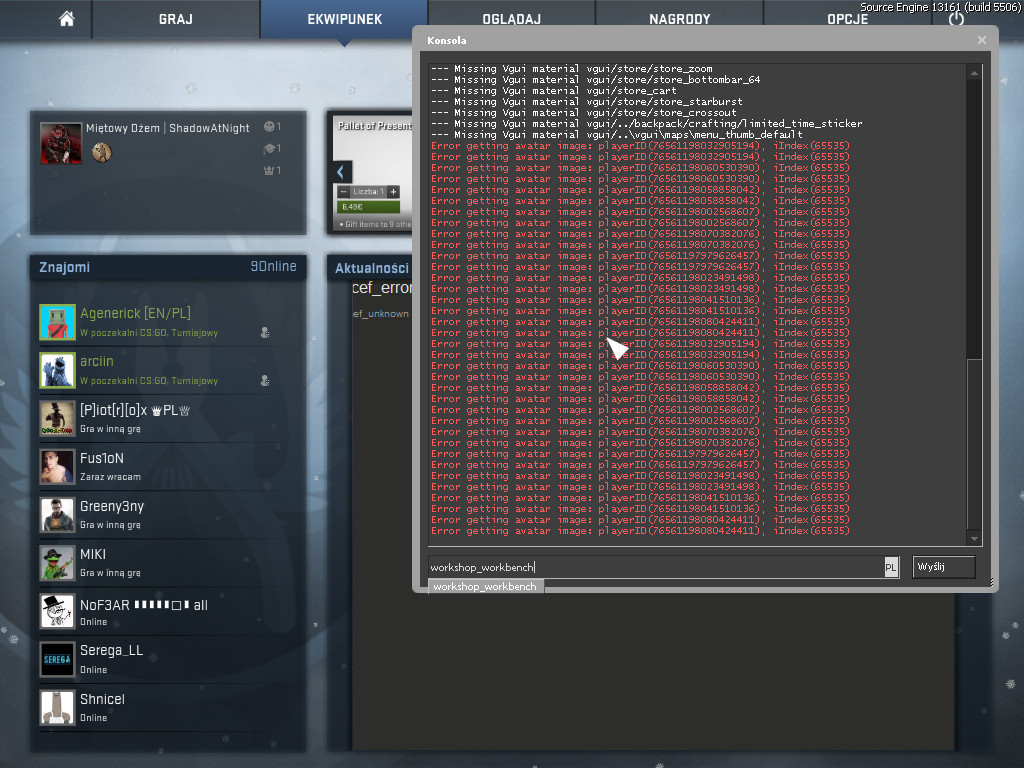Viewport: 1024px width, 768px height.
Task: Click the 9 Online counter
Action: (274, 266)
